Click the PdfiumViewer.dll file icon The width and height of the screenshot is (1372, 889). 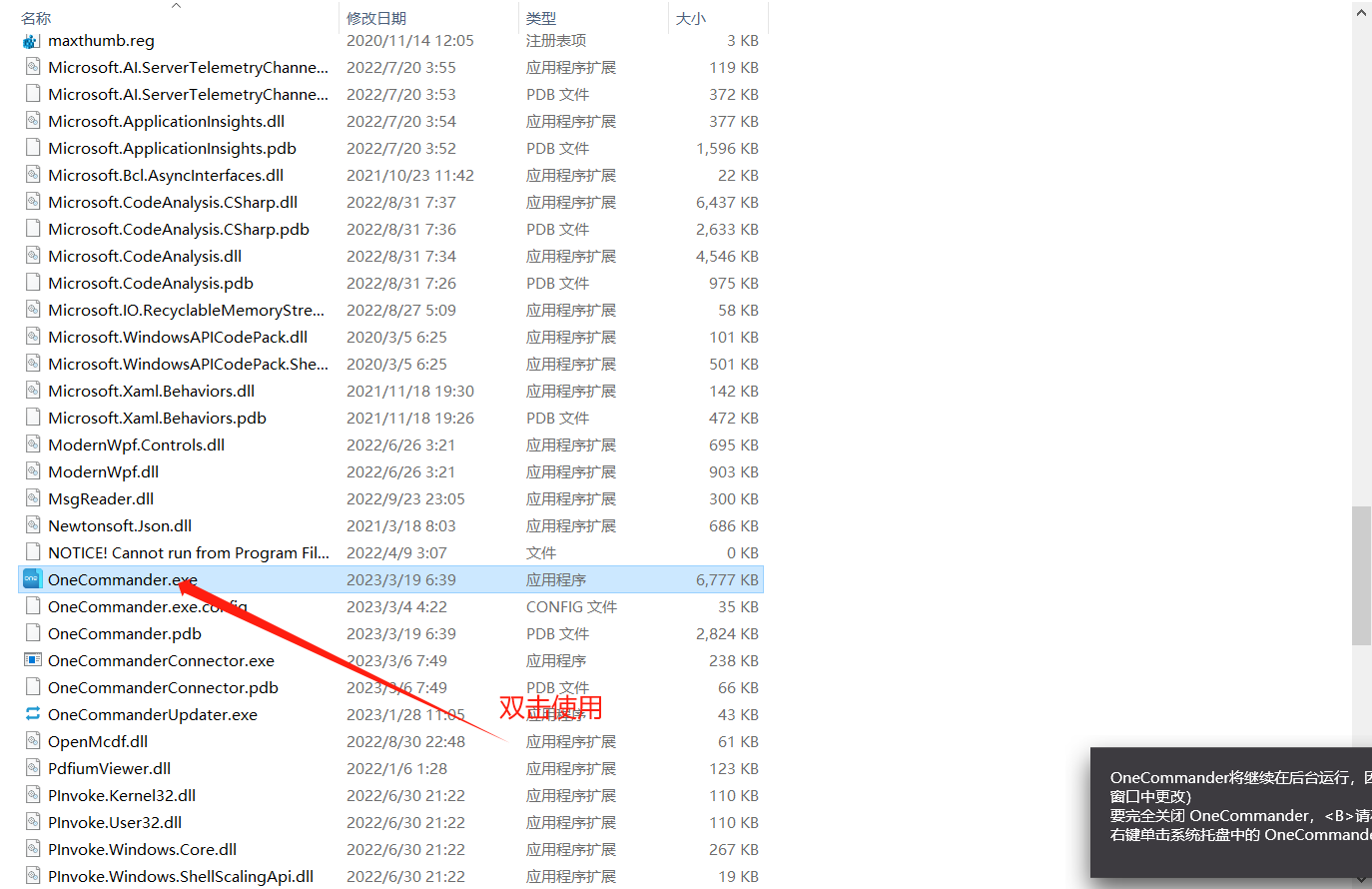click(x=32, y=768)
